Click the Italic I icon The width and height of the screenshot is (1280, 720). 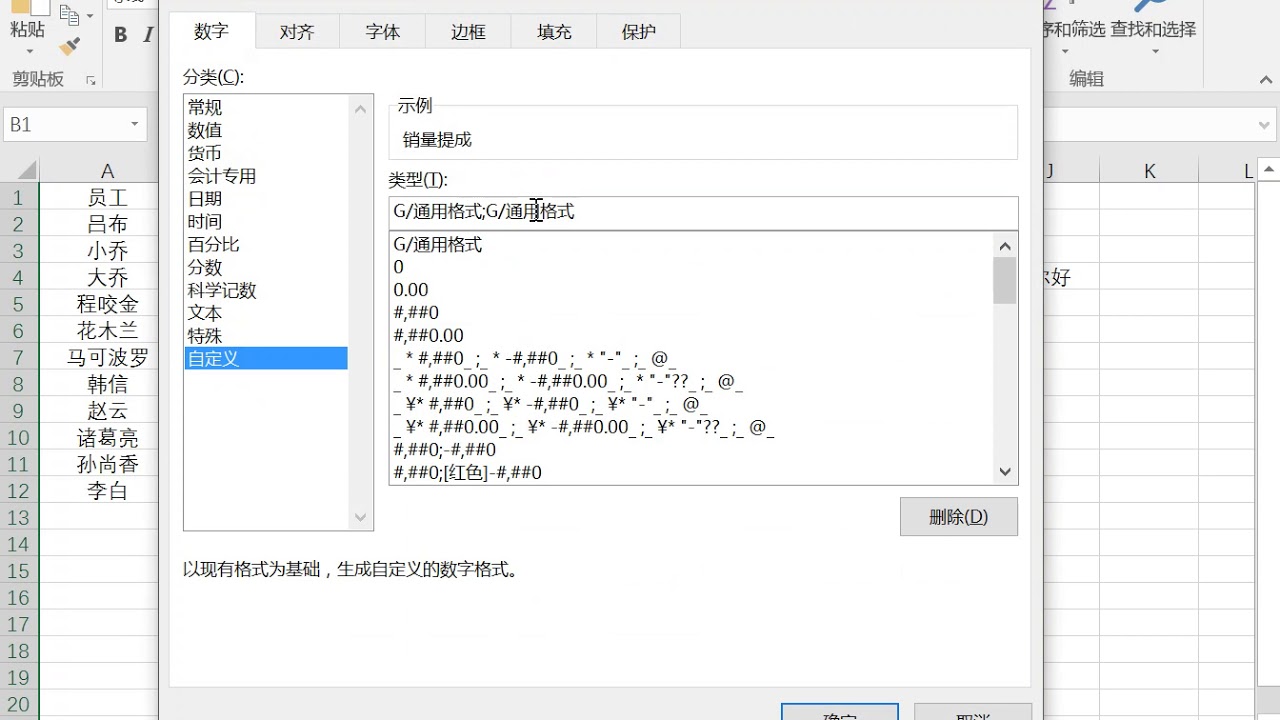[148, 34]
